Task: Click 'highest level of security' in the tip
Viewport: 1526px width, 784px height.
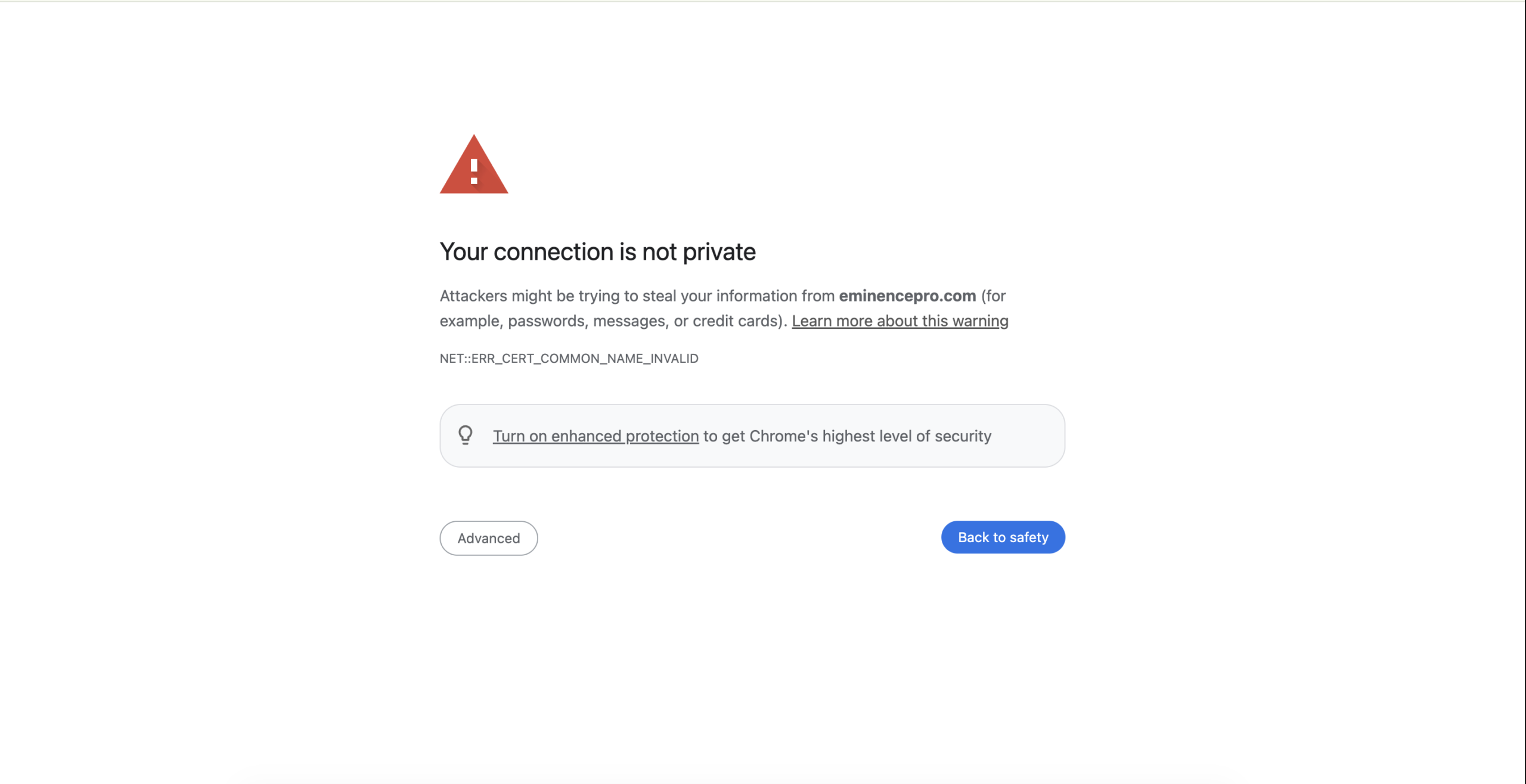Action: click(x=907, y=436)
